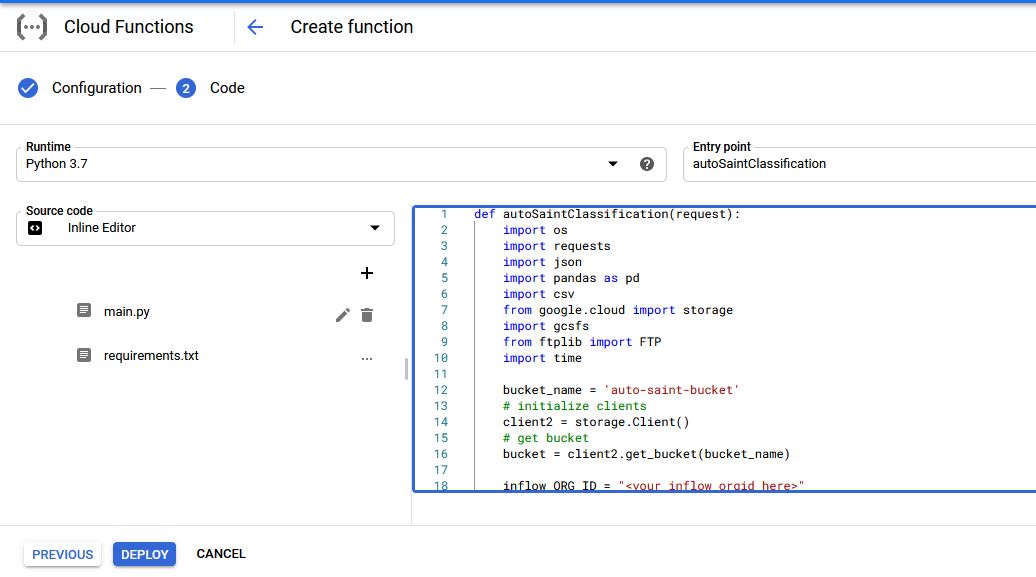Click 'bucket = client2.get_bucket(bucket_name)' line
Image resolution: width=1036 pixels, height=577 pixels.
pos(646,454)
